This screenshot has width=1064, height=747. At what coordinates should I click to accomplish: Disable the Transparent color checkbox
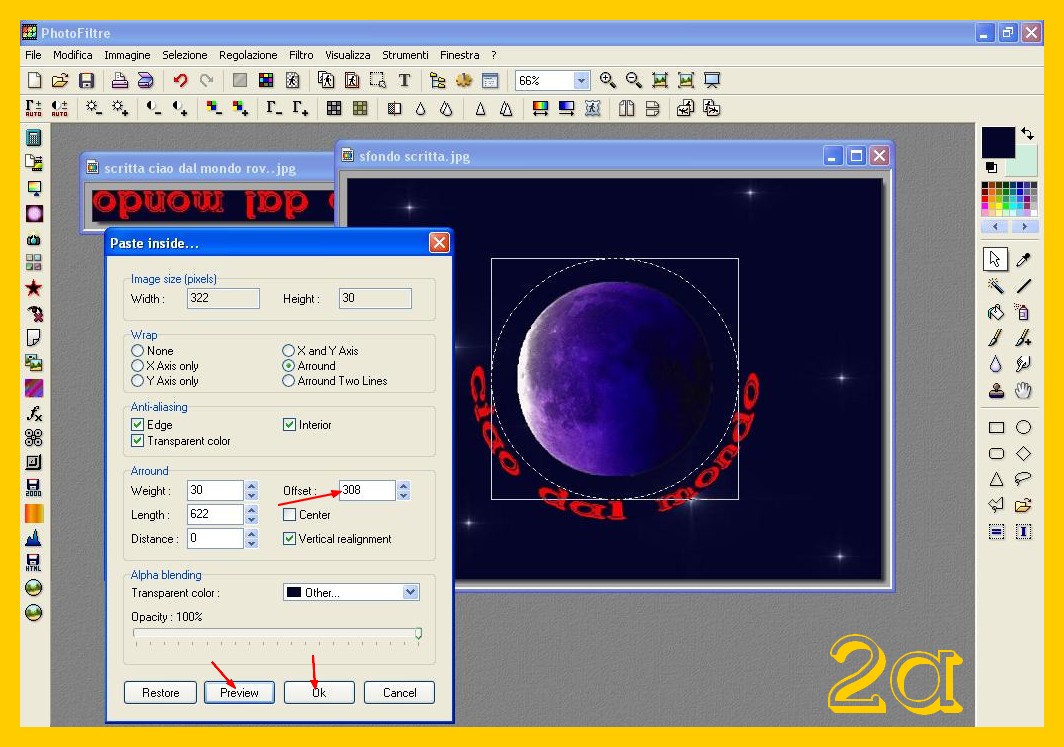[x=138, y=441]
